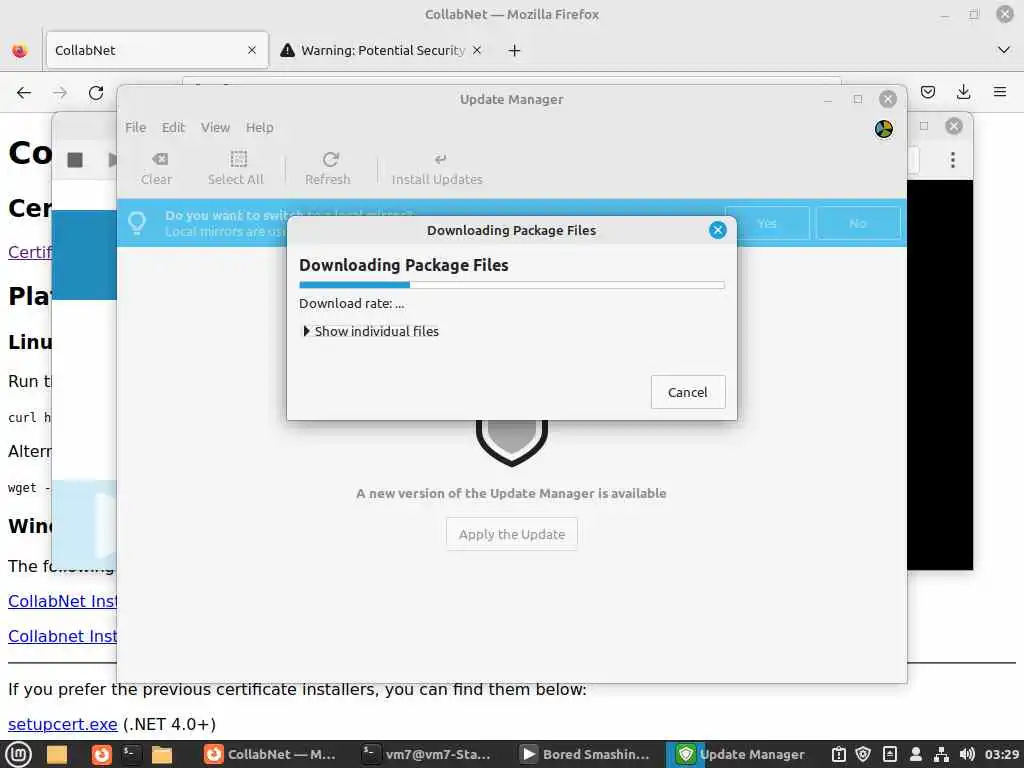Screen dimensions: 1024x768
Task: Close the Warning: Potential Security tab
Action: (x=477, y=50)
